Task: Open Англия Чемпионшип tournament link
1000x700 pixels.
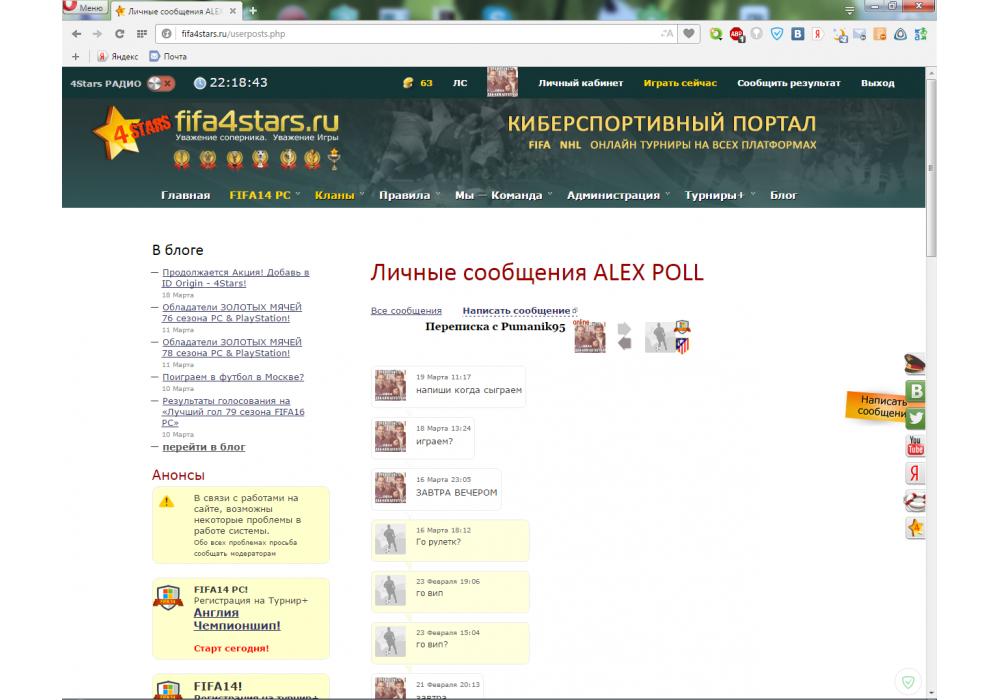Action: pos(237,619)
